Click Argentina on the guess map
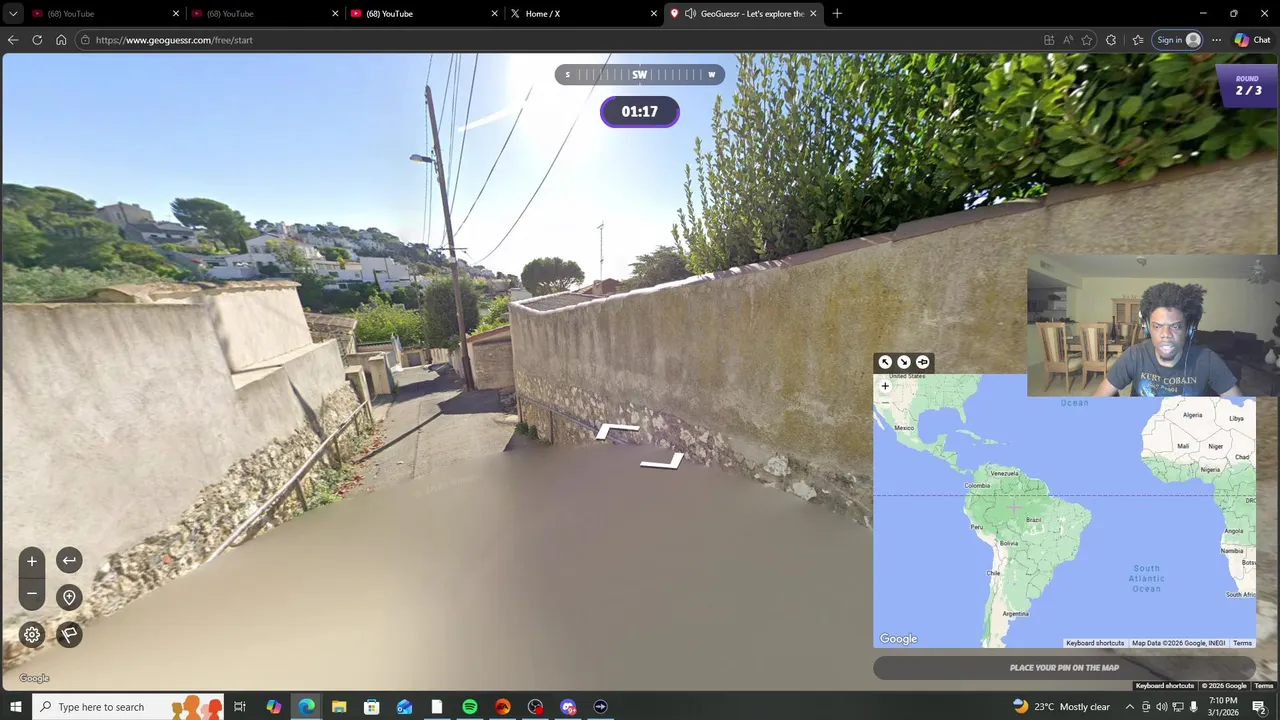This screenshot has height=720, width=1280. (1015, 613)
